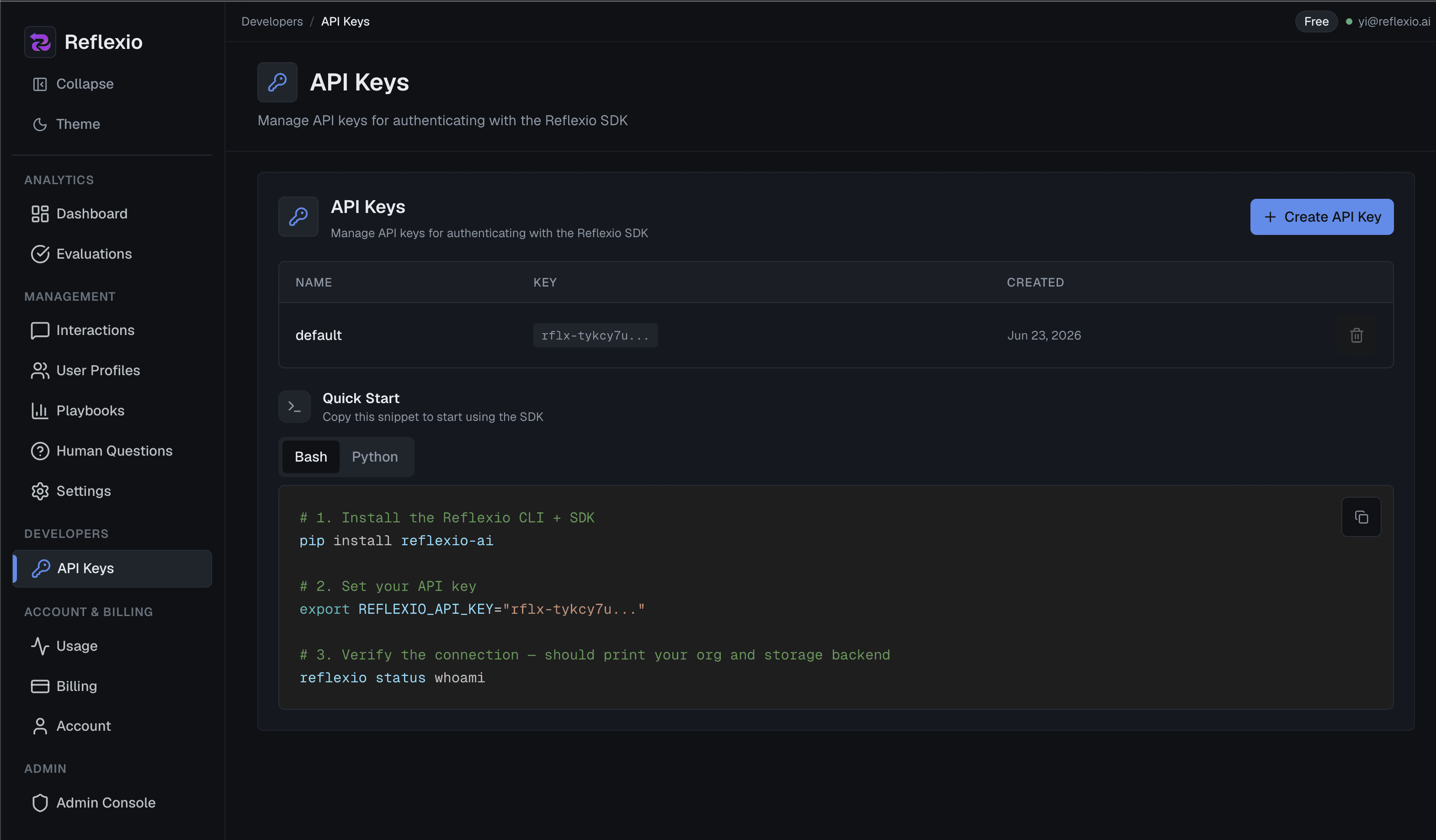The image size is (1436, 840).
Task: Click the Admin Console shield icon
Action: [40, 803]
